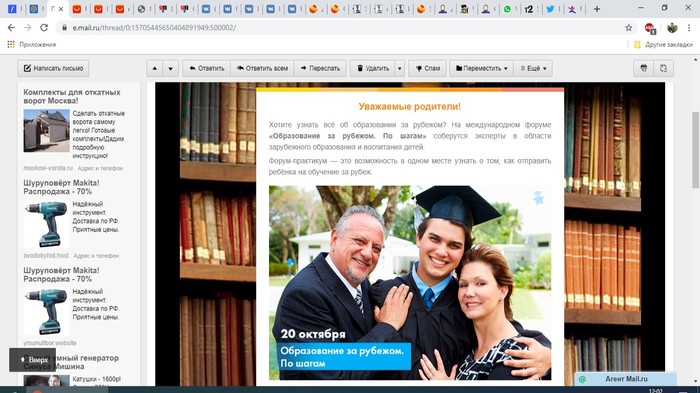Viewport: 700px width, 393px height.
Task: Expand the Ещё menu
Action: point(533,68)
